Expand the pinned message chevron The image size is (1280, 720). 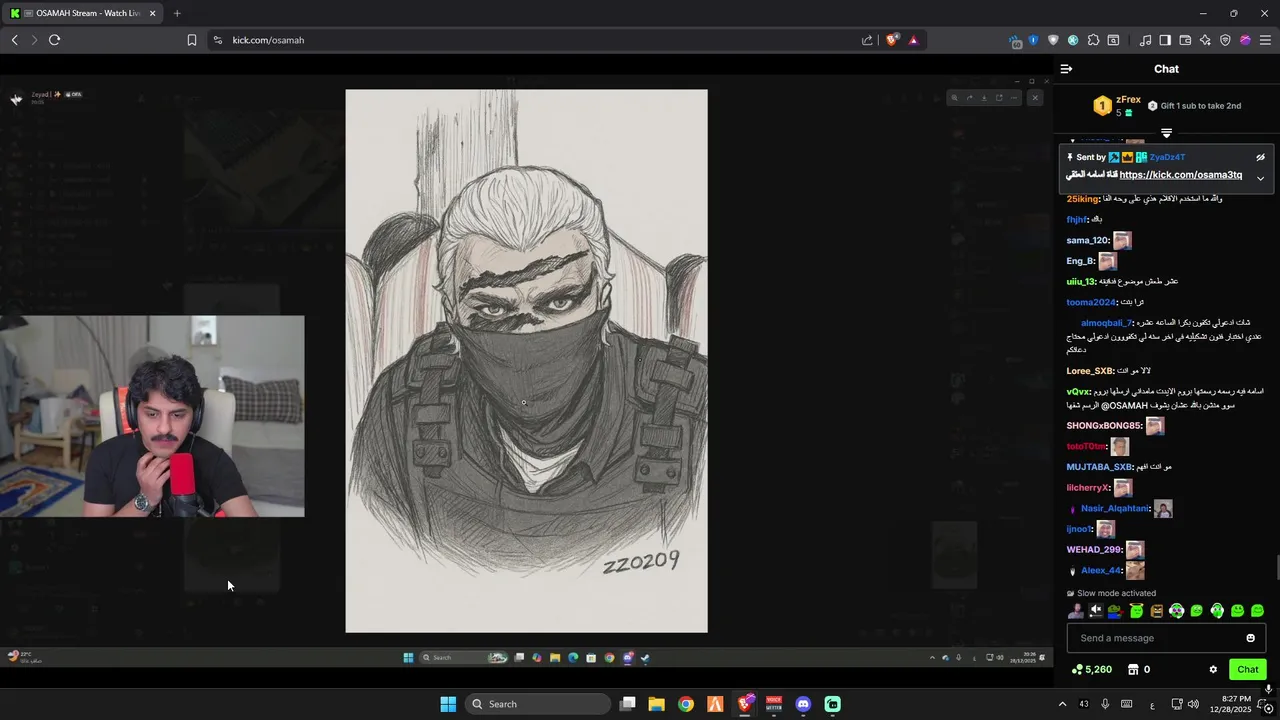[x=1260, y=178]
